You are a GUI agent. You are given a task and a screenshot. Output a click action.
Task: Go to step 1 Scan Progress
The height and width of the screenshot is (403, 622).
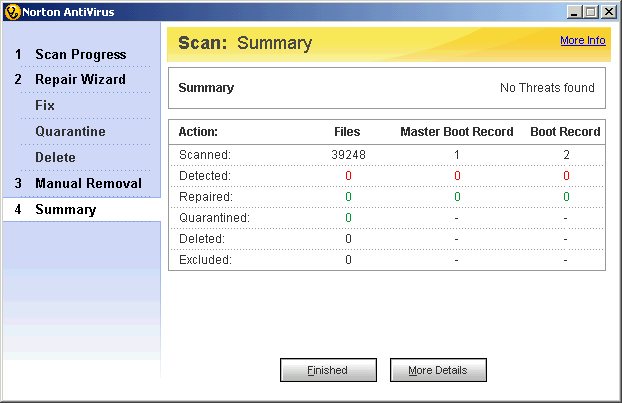(x=80, y=54)
